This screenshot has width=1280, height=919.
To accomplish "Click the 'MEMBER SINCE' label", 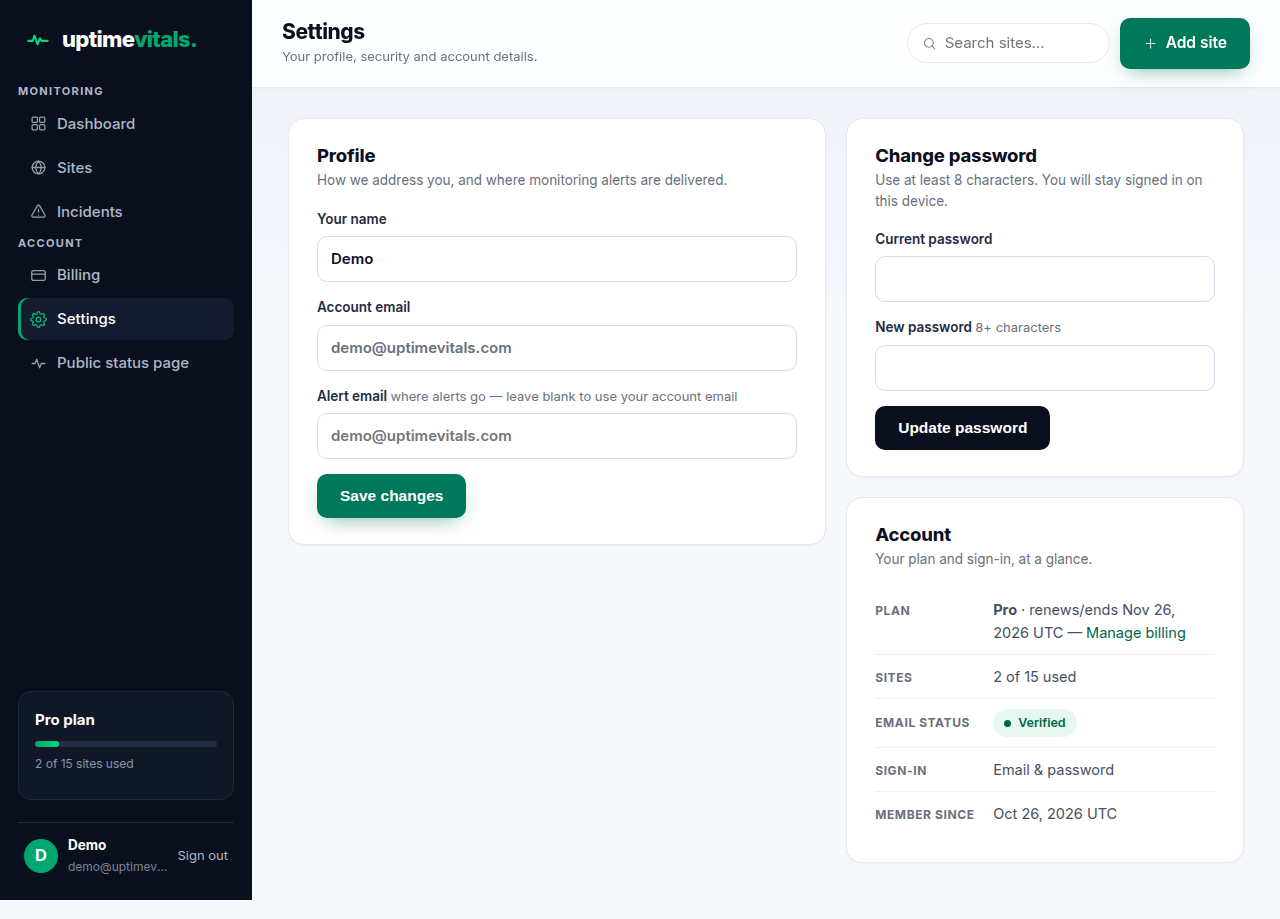I will pyautogui.click(x=925, y=815).
